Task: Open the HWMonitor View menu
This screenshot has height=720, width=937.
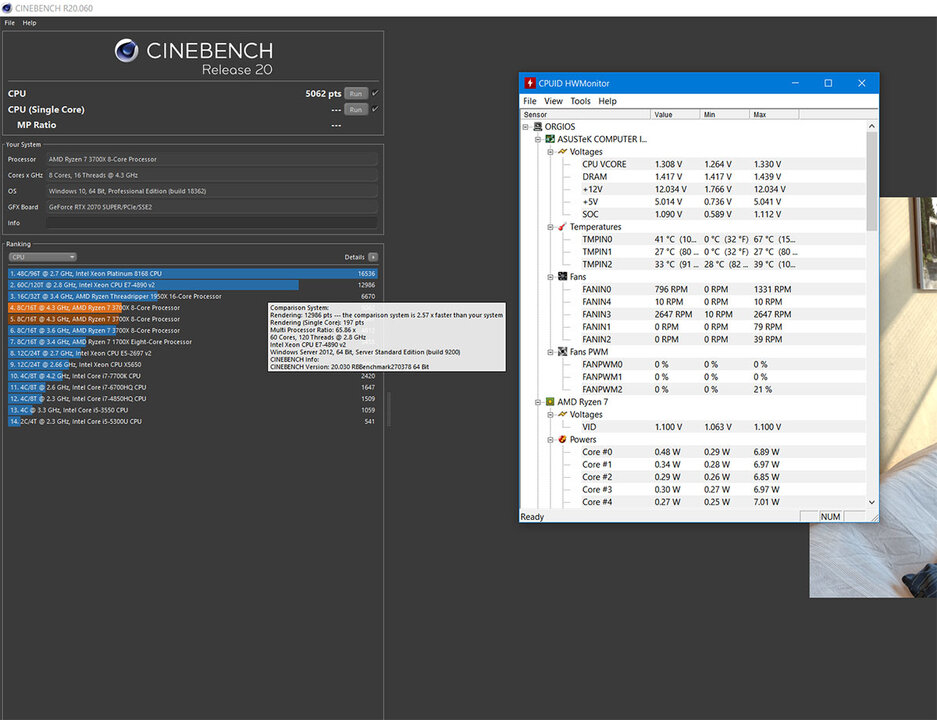Action: [553, 101]
